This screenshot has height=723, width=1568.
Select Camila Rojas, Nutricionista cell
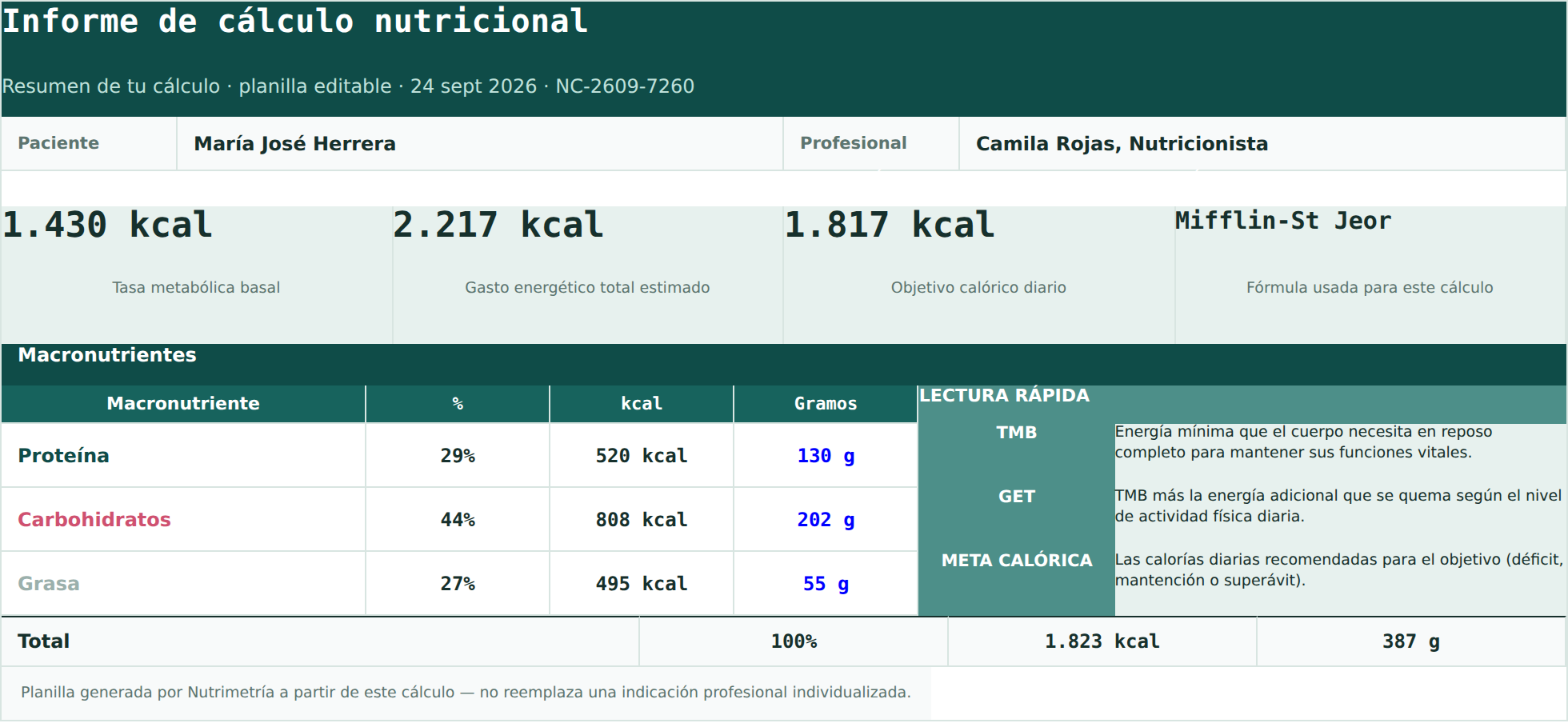pyautogui.click(x=1262, y=144)
